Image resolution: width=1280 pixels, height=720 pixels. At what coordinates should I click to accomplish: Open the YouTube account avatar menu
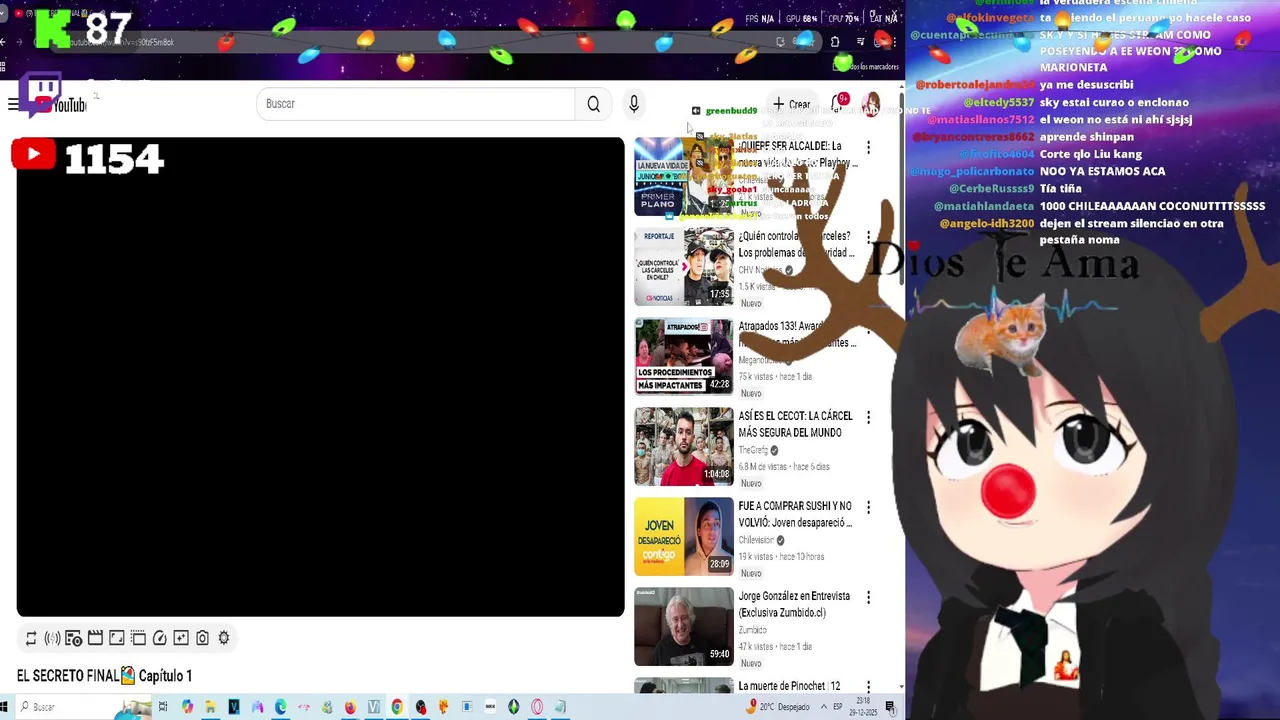tap(871, 104)
